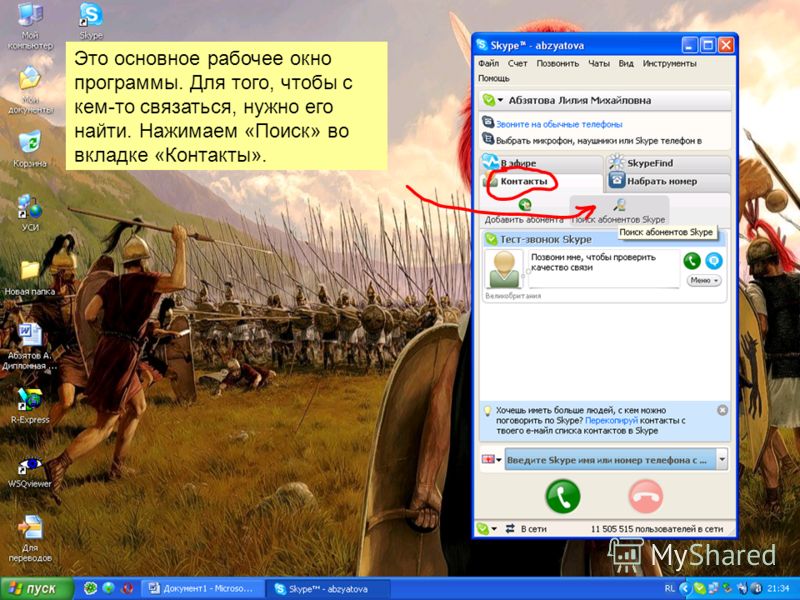This screenshot has width=800, height=600.
Task: Click the Search Skype users magnifier icon
Action: click(x=619, y=205)
